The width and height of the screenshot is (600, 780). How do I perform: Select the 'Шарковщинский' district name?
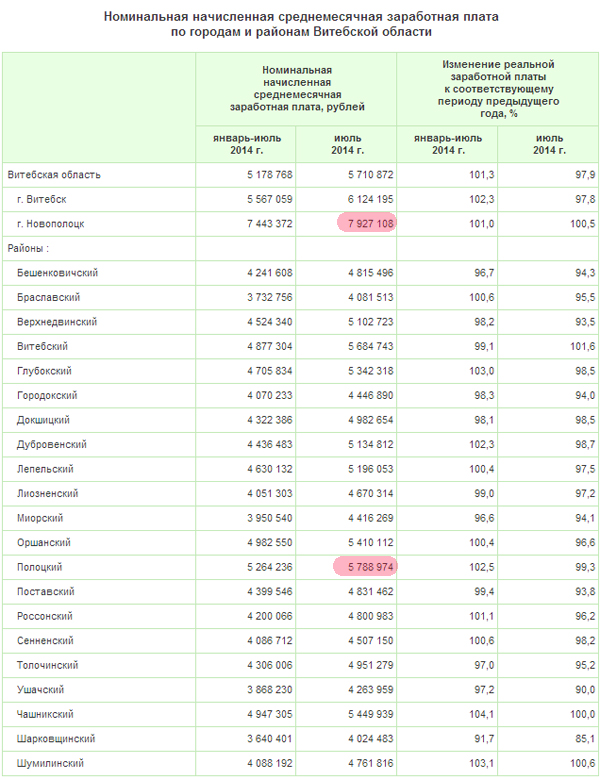click(x=56, y=739)
